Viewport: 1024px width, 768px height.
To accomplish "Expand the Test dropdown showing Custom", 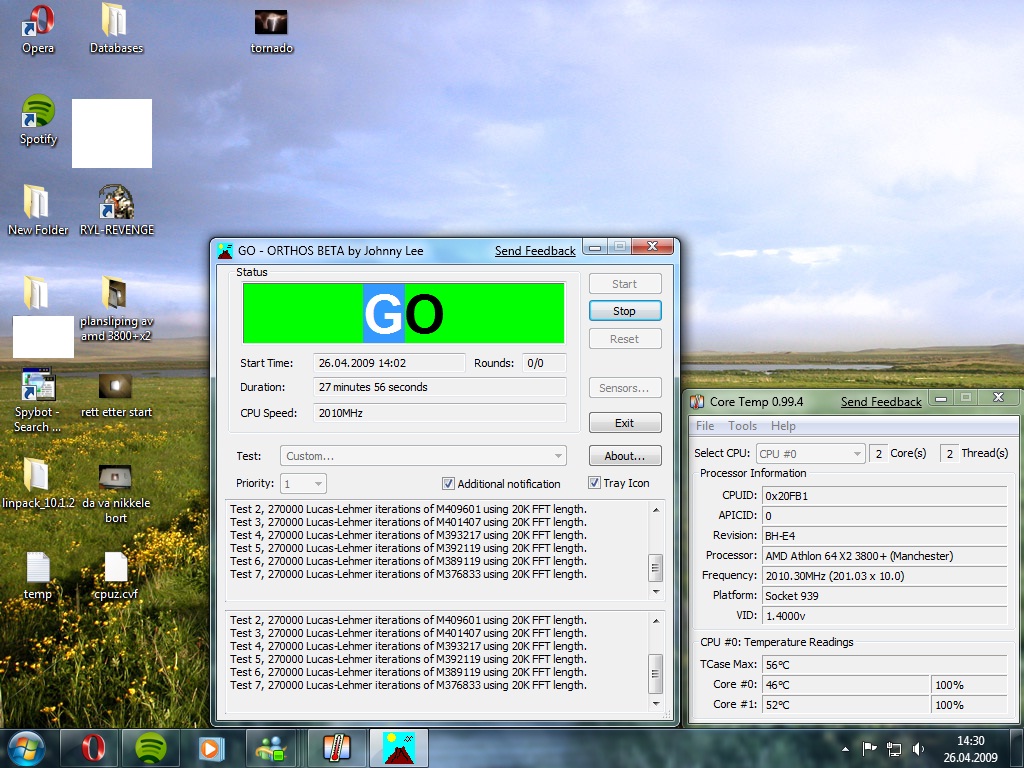I will [x=423, y=456].
